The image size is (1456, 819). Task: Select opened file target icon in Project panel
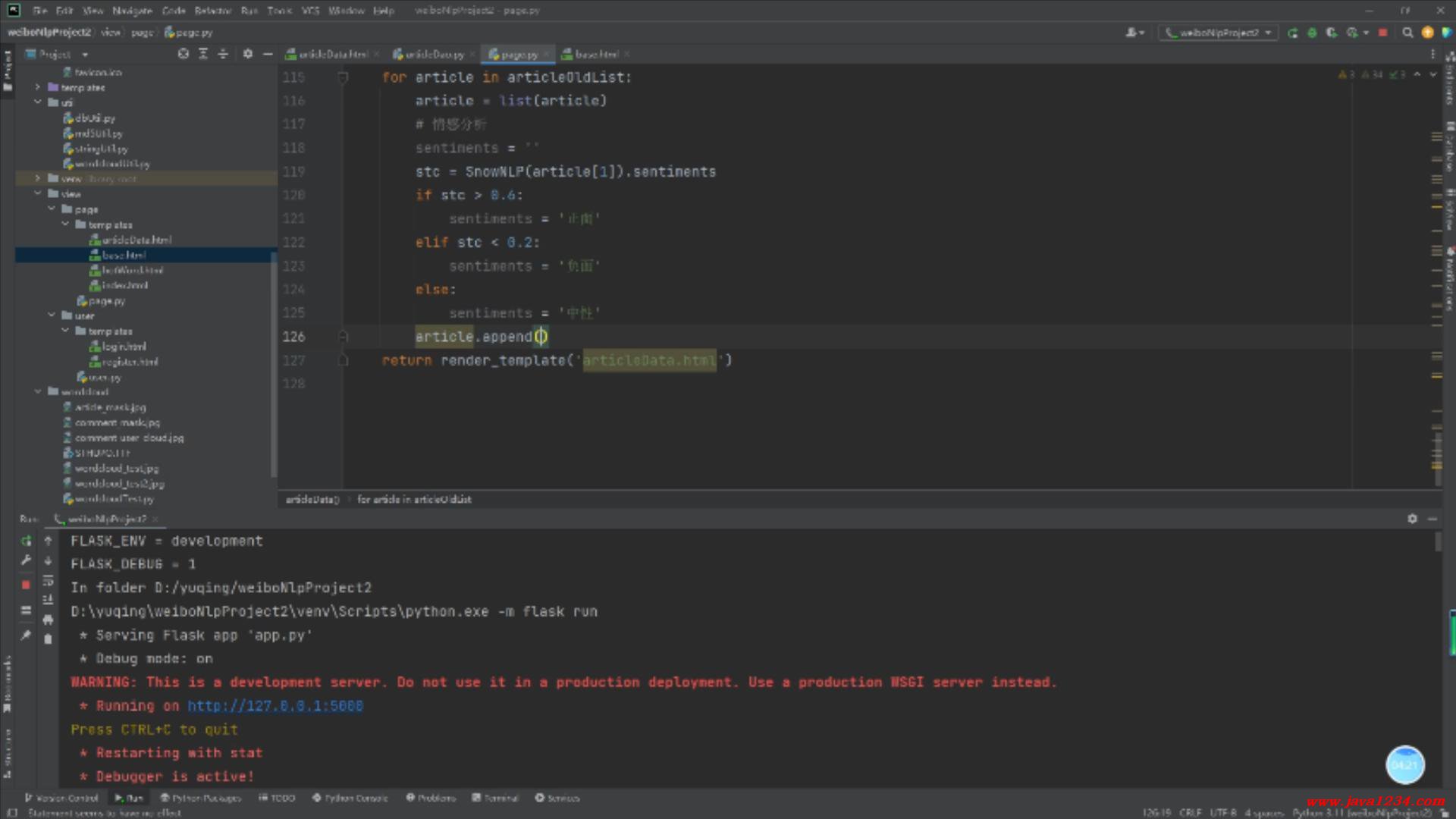coord(183,54)
